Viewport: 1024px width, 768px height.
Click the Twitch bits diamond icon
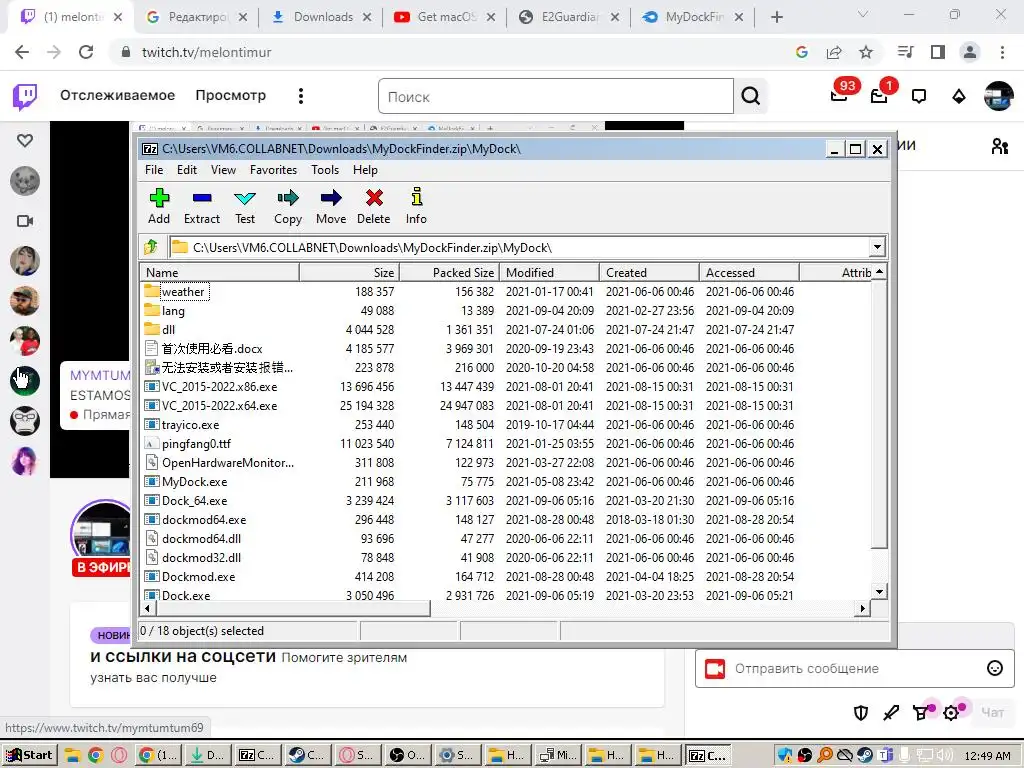959,97
